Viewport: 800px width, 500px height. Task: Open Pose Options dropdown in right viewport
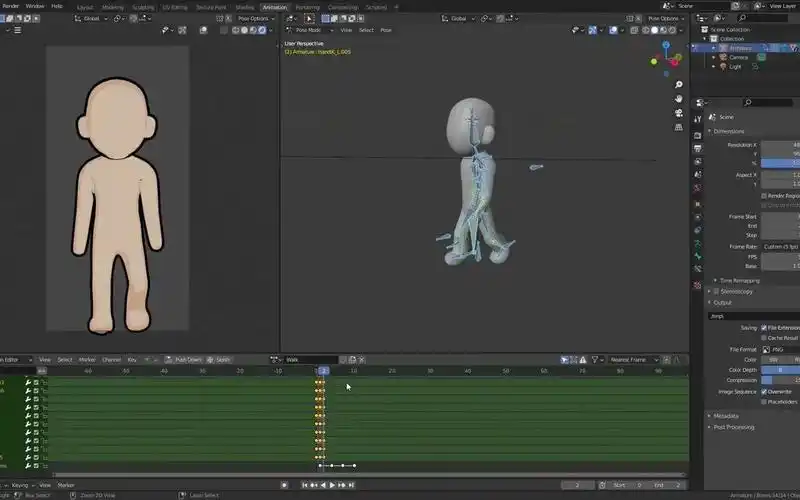(x=666, y=18)
